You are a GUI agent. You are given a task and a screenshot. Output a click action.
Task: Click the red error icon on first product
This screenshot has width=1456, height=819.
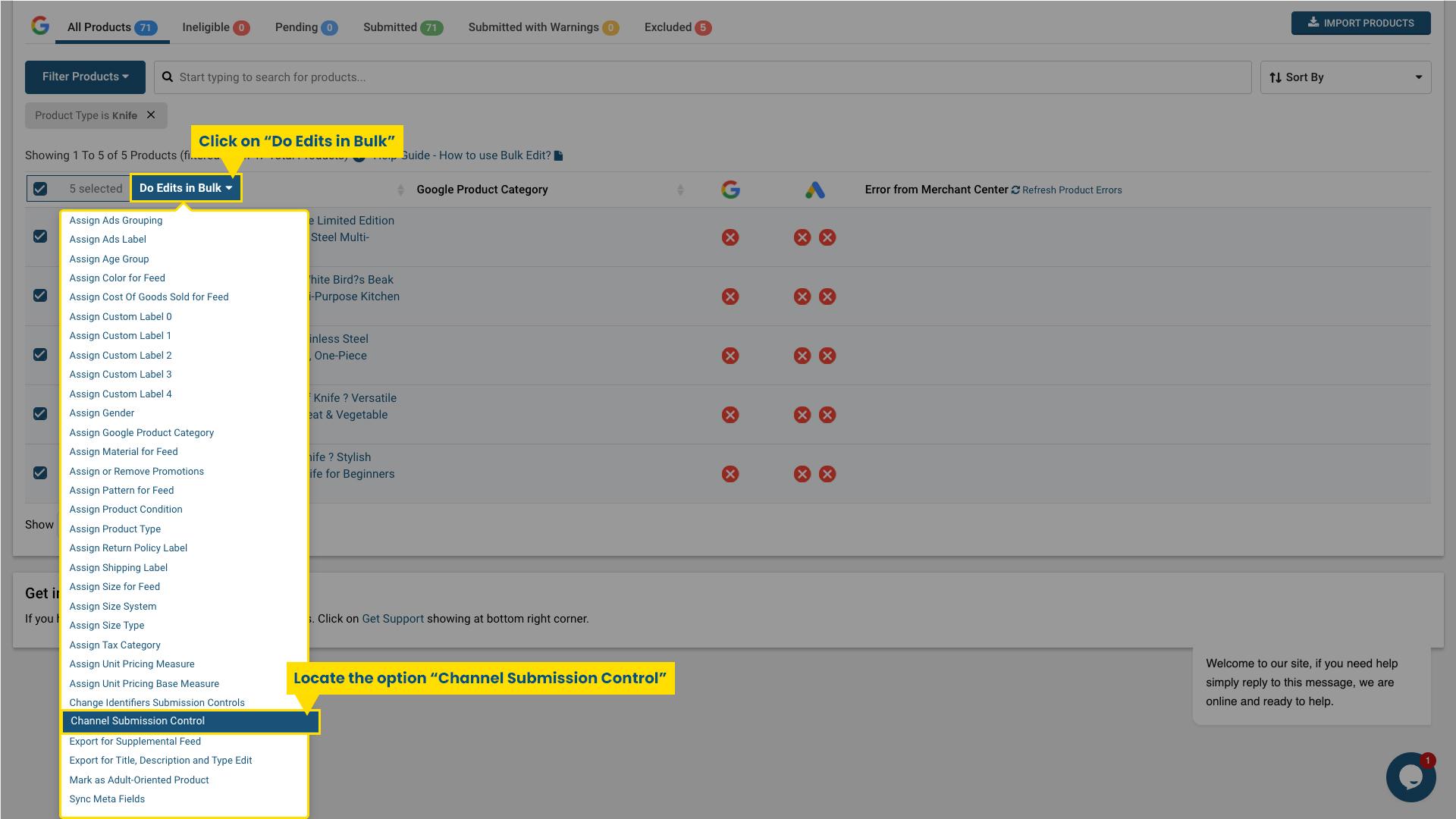tap(730, 237)
